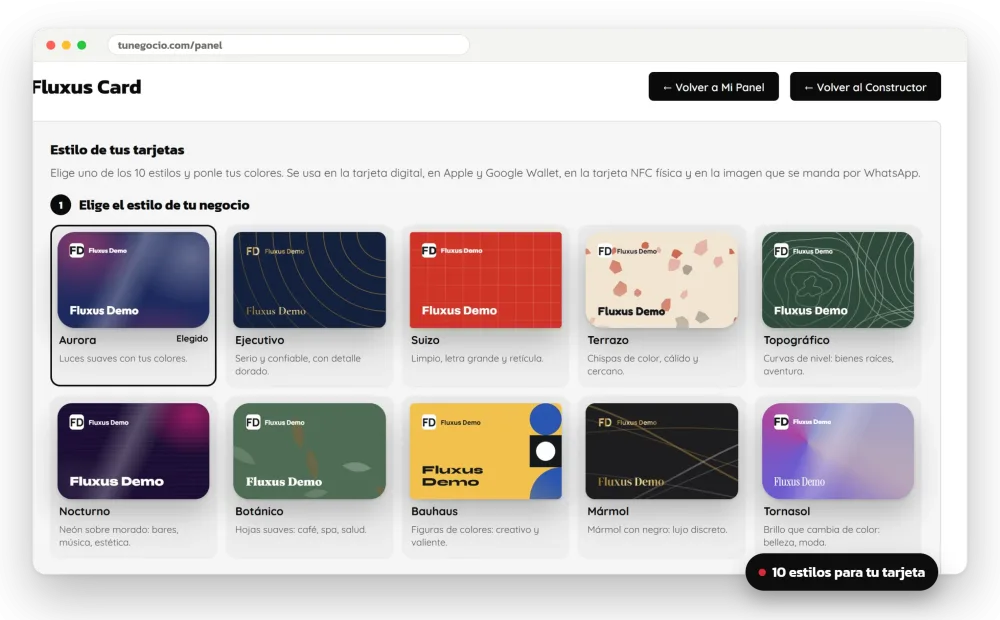Choose the Topográfico green card preview

[838, 279]
